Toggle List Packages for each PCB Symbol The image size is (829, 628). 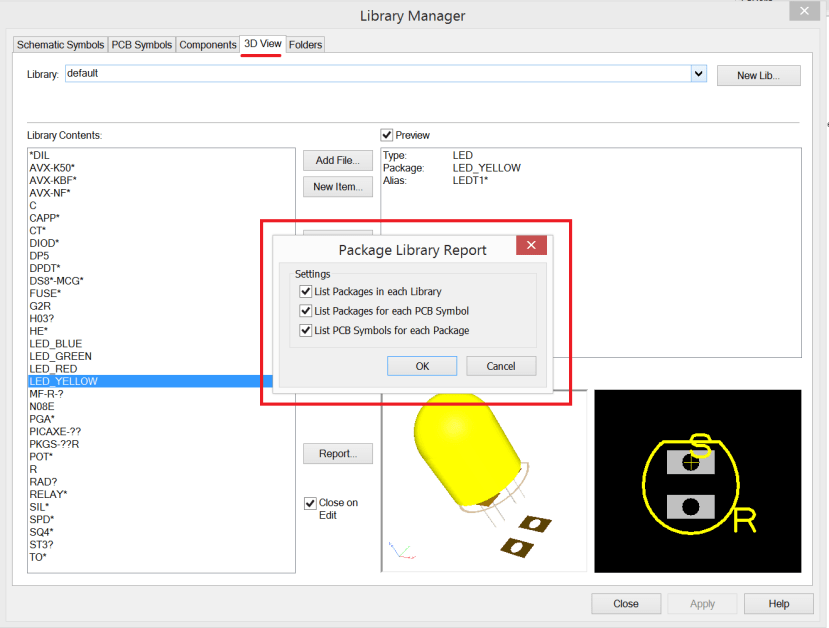tap(306, 311)
